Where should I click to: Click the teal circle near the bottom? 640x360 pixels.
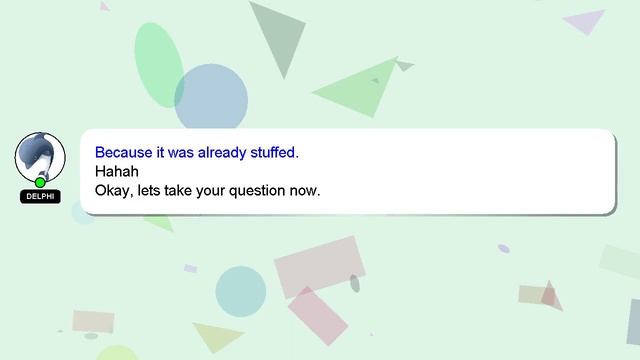[241, 291]
